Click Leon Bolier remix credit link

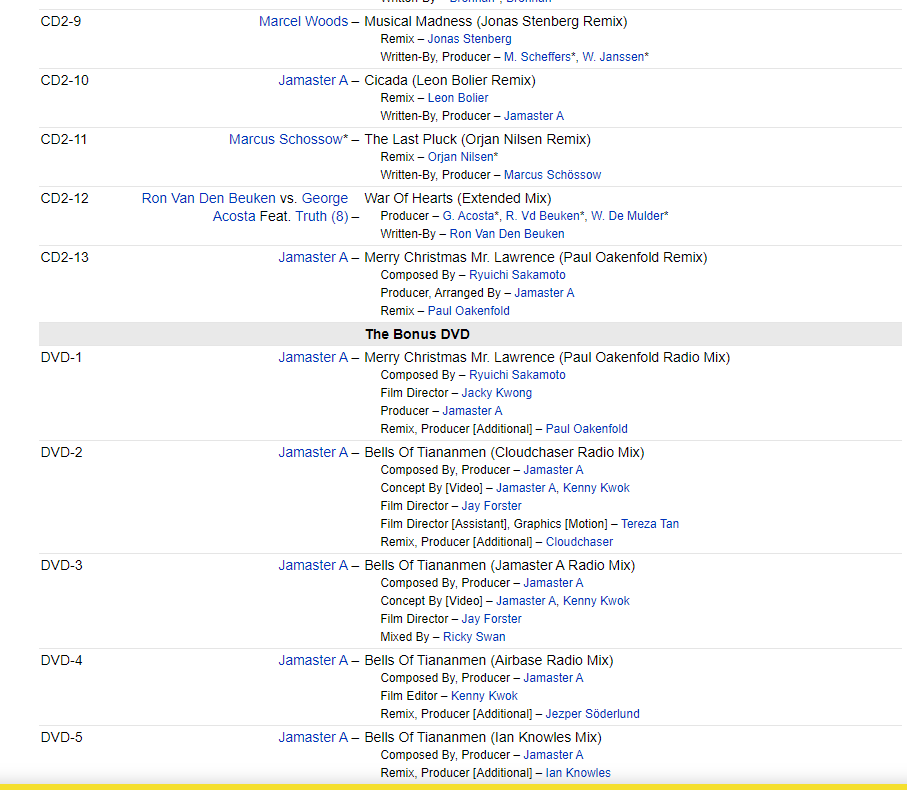(x=458, y=98)
